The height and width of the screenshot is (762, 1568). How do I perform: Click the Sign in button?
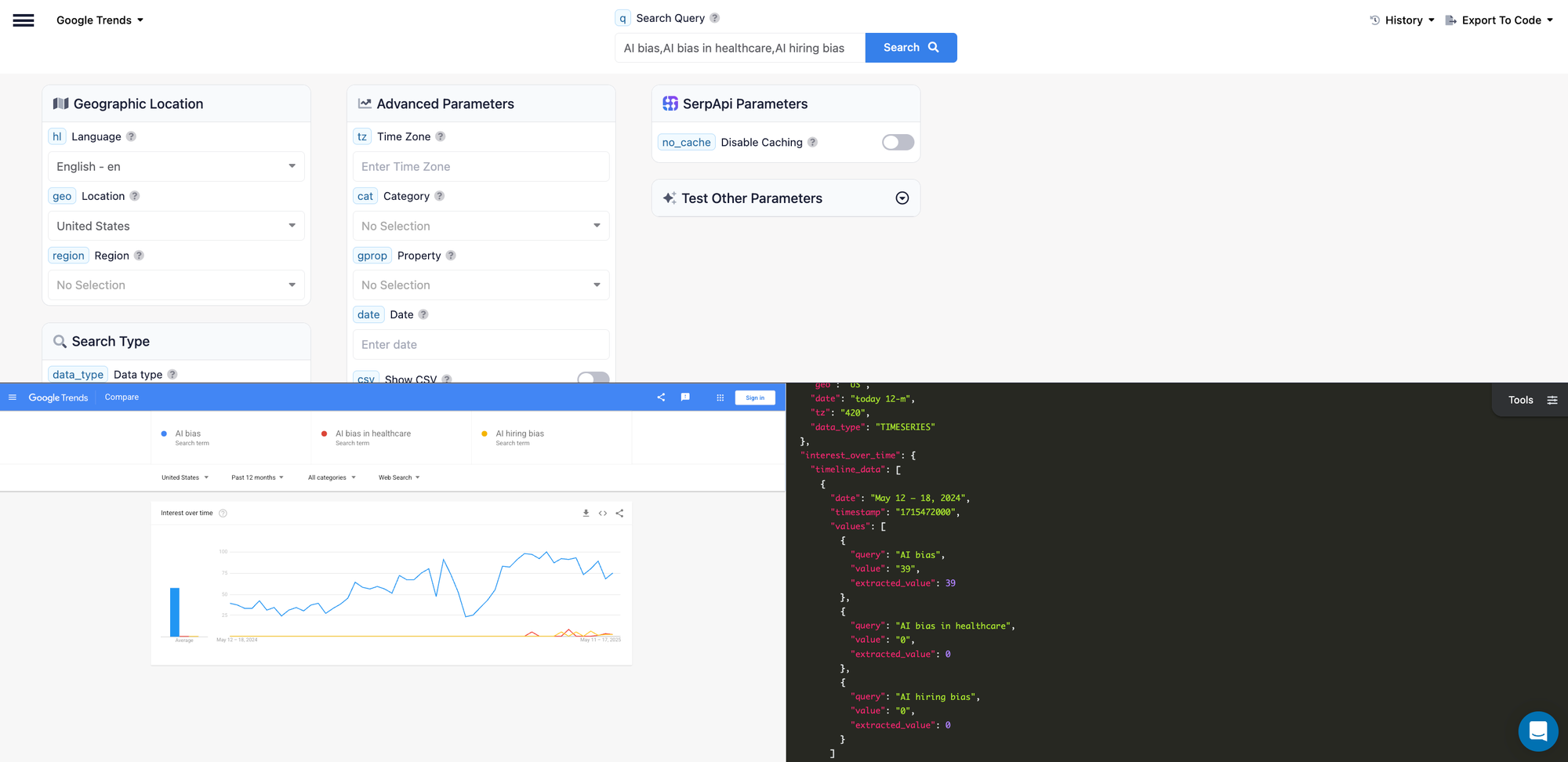tap(755, 397)
